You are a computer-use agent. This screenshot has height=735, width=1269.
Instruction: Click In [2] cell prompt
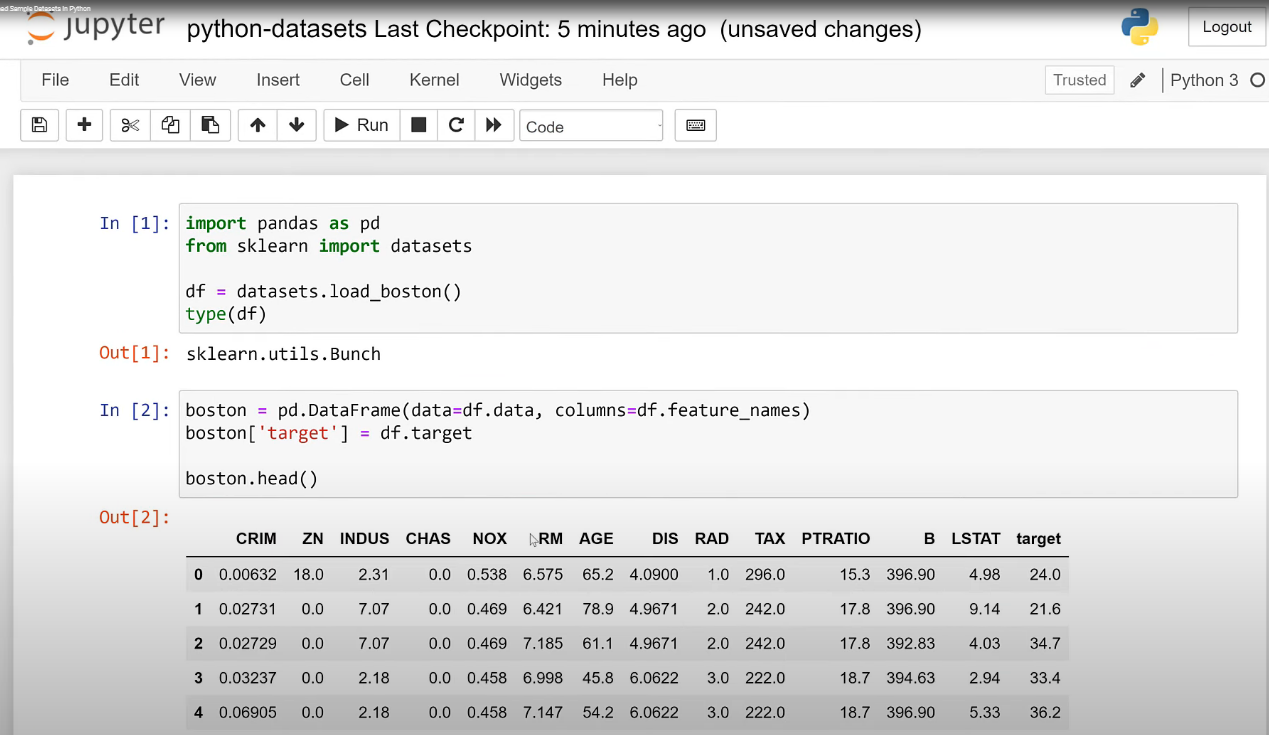pos(135,410)
